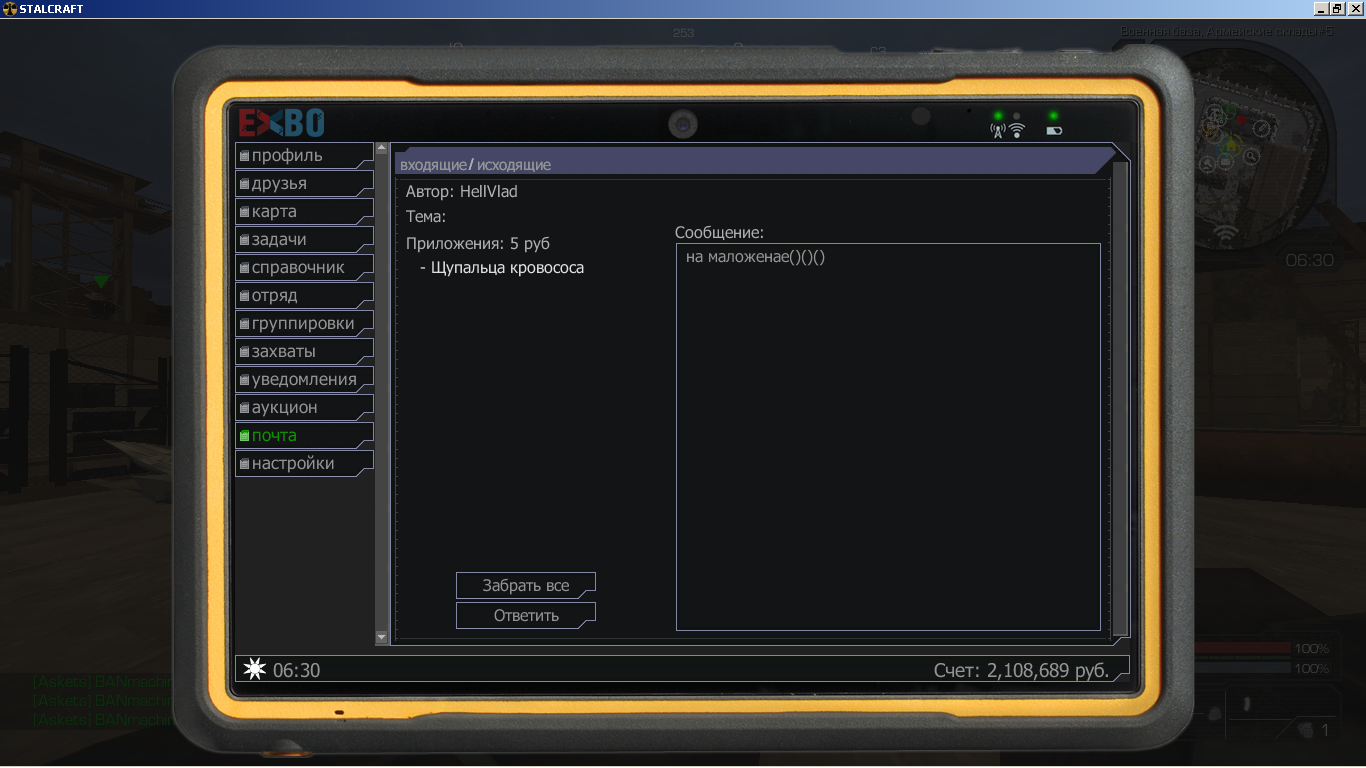
Task: Open the захваты section
Action: click(x=304, y=352)
